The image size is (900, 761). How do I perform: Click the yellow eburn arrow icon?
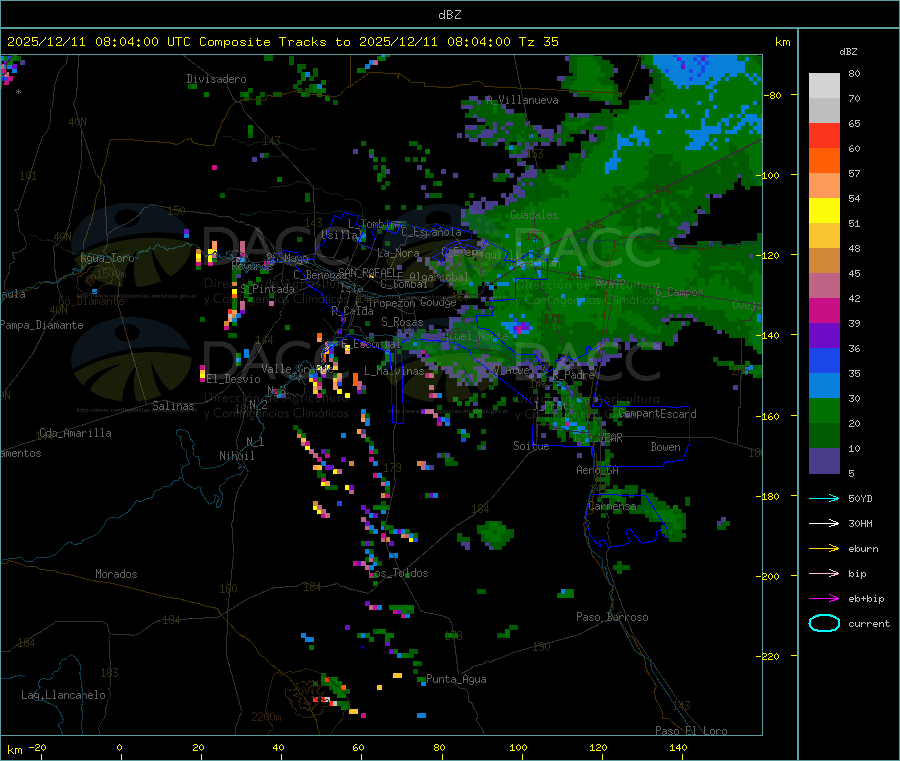[824, 549]
